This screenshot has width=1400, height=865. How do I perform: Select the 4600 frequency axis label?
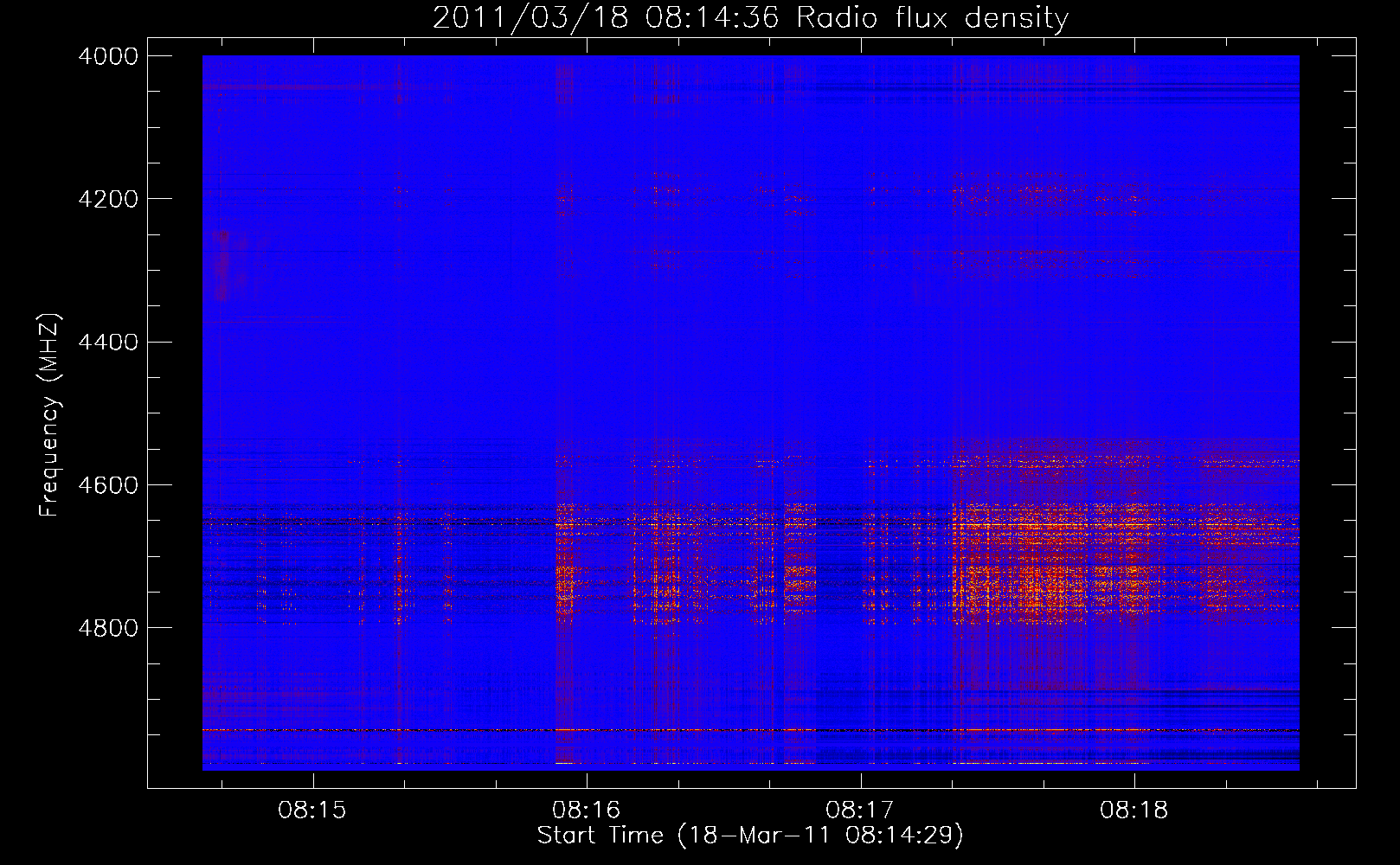click(x=108, y=485)
